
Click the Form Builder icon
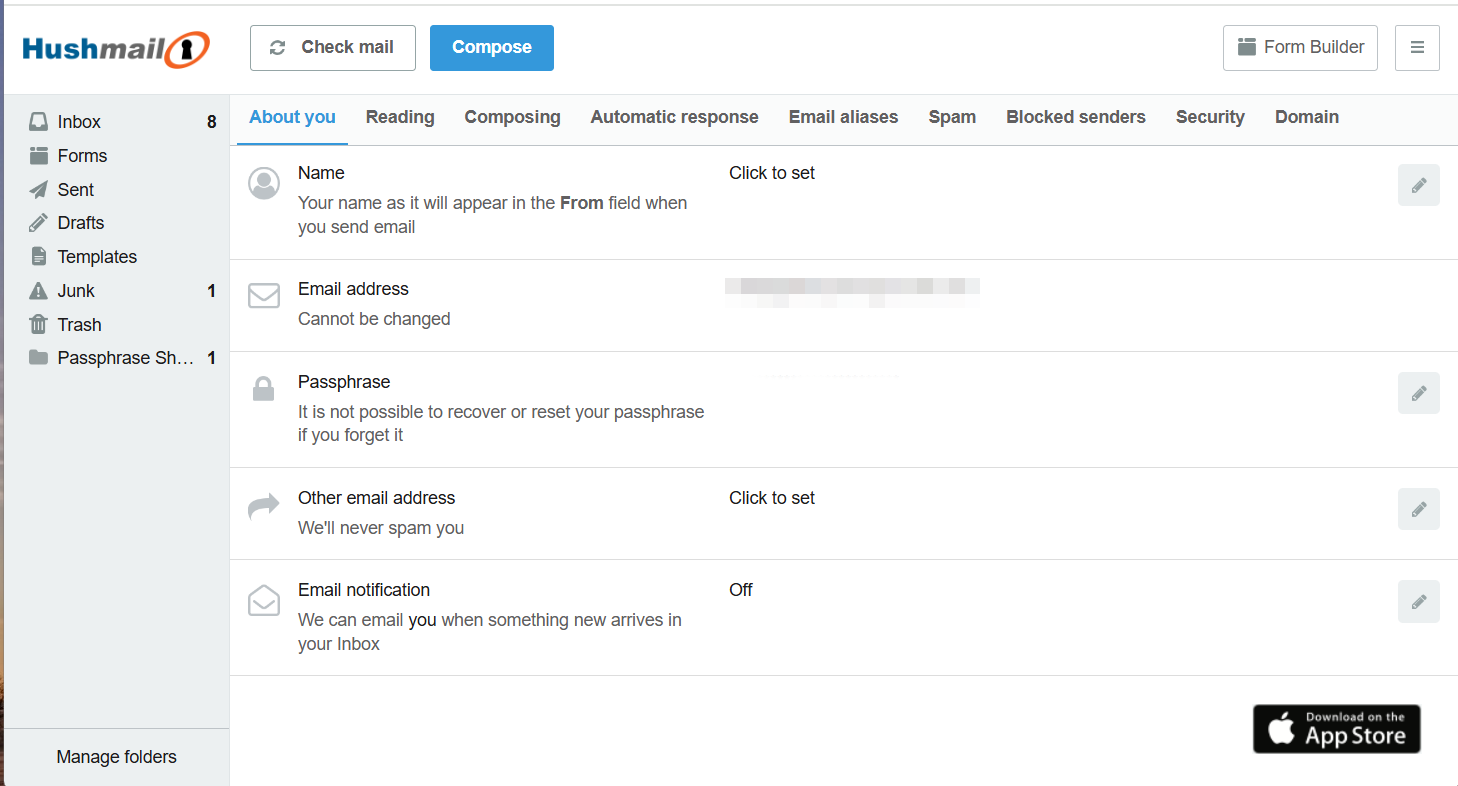click(x=1246, y=47)
